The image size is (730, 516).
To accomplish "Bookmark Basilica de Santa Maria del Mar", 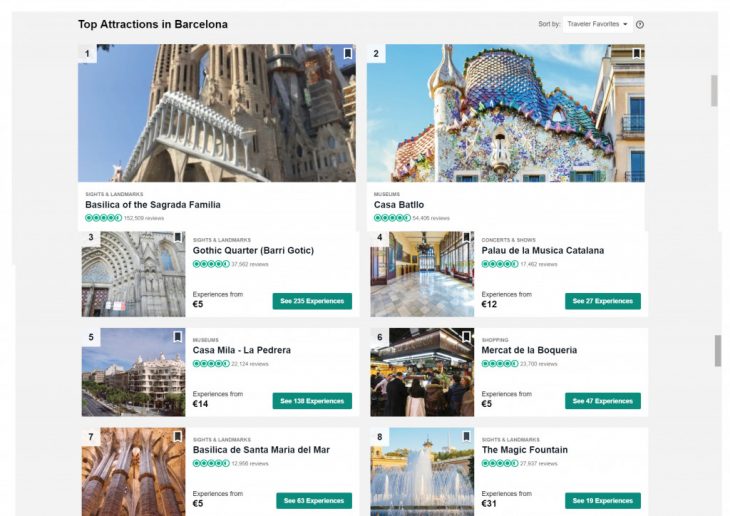I will (x=178, y=437).
